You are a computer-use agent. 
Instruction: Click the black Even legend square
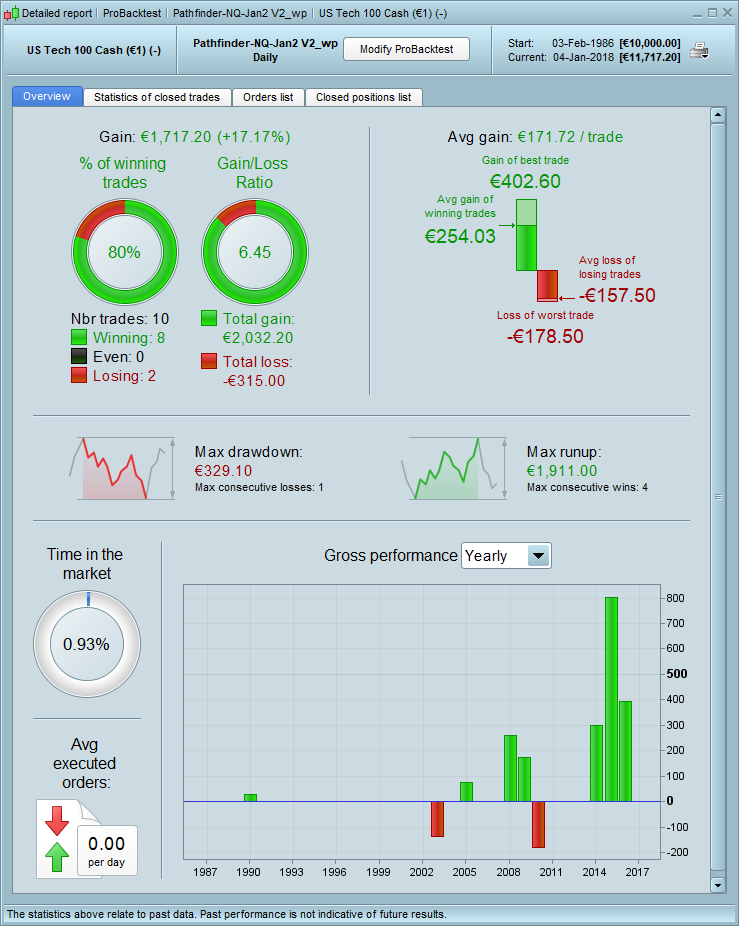[79, 356]
